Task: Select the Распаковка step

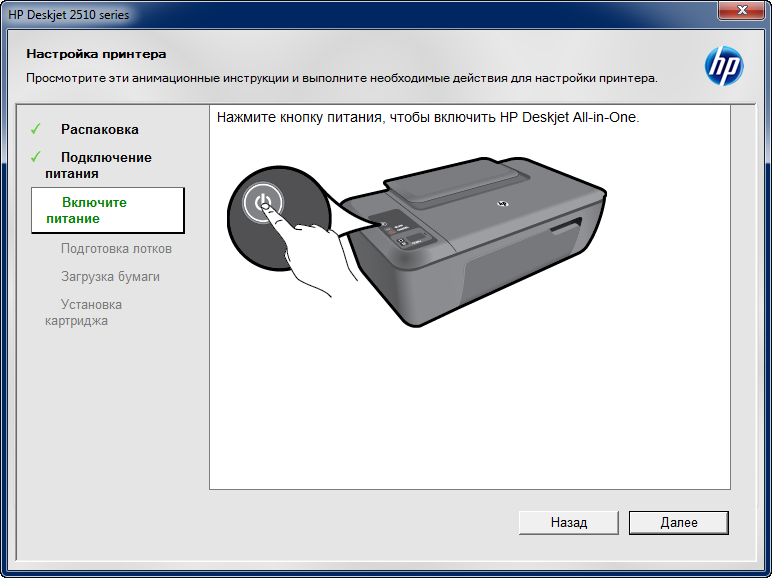Action: [99, 129]
